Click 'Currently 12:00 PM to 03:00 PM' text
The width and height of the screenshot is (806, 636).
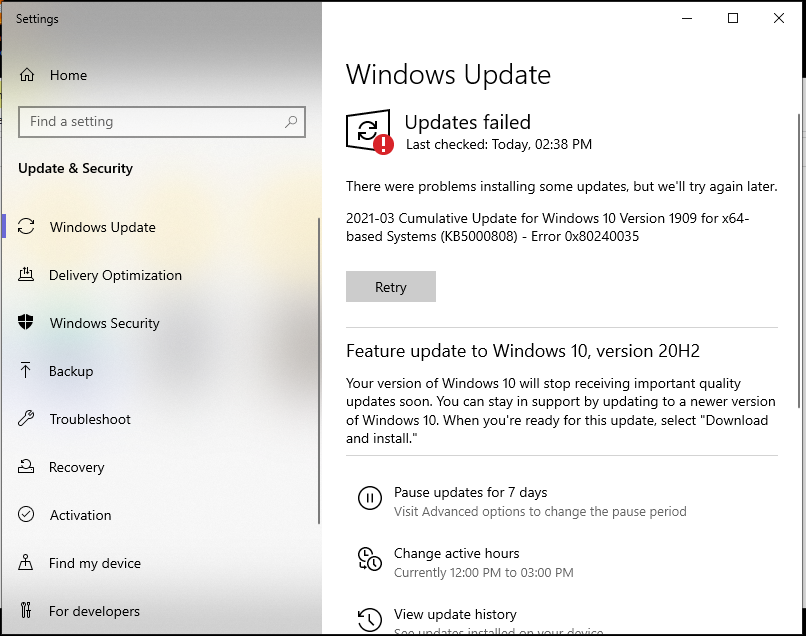tap(484, 573)
